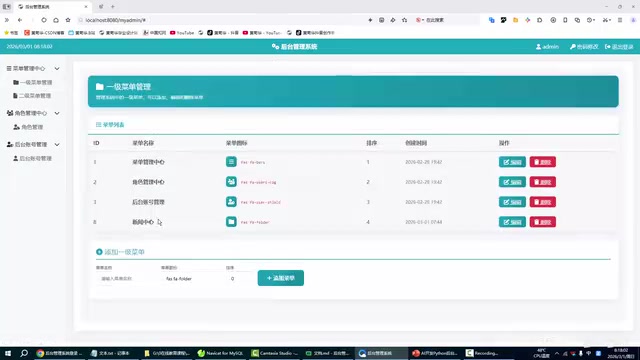
Task: Click the users-cog icon in 角色管理中心 row
Action: pyautogui.click(x=231, y=182)
